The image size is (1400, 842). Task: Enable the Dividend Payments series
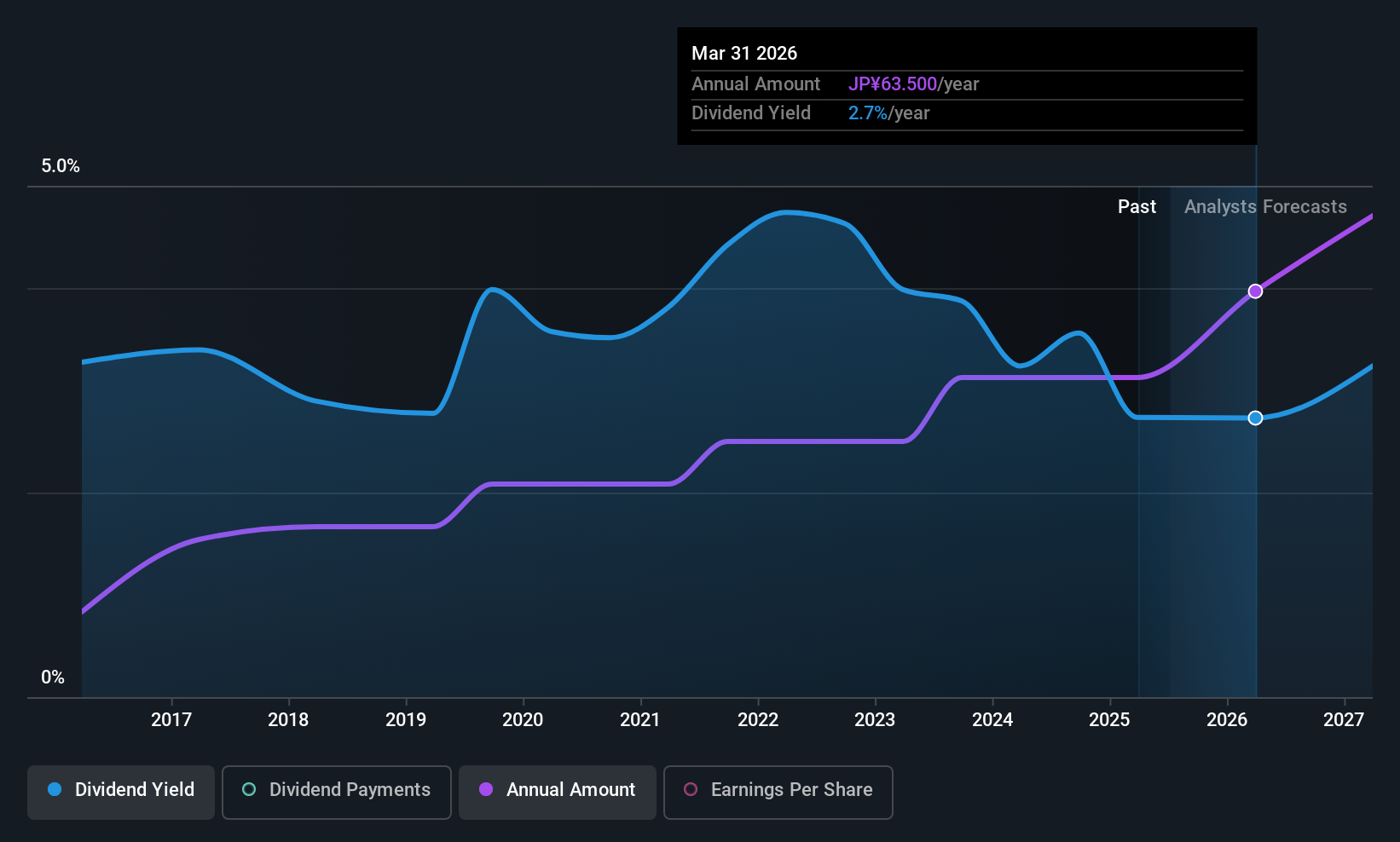(337, 793)
